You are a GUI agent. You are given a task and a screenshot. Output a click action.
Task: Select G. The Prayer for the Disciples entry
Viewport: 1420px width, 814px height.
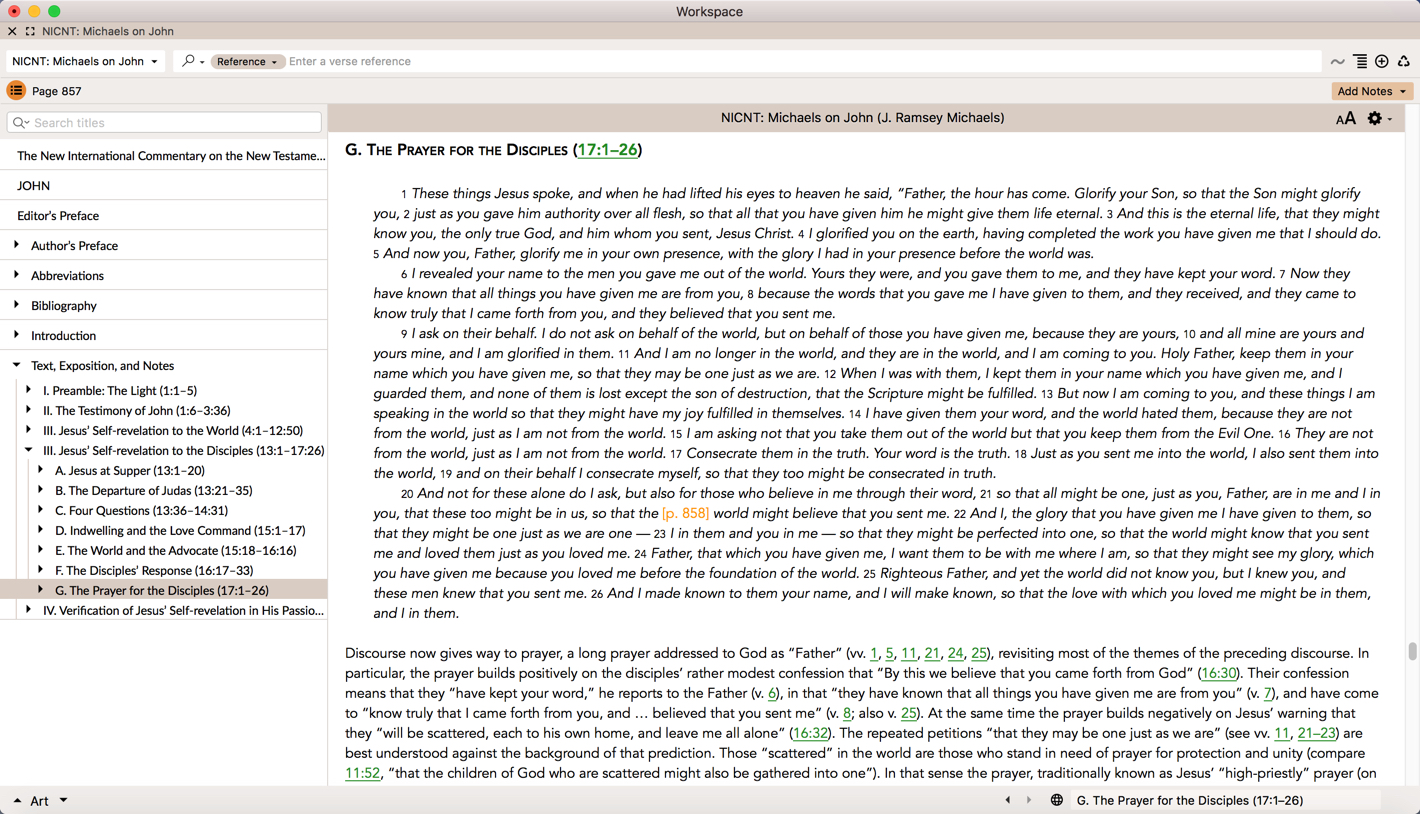[164, 590]
